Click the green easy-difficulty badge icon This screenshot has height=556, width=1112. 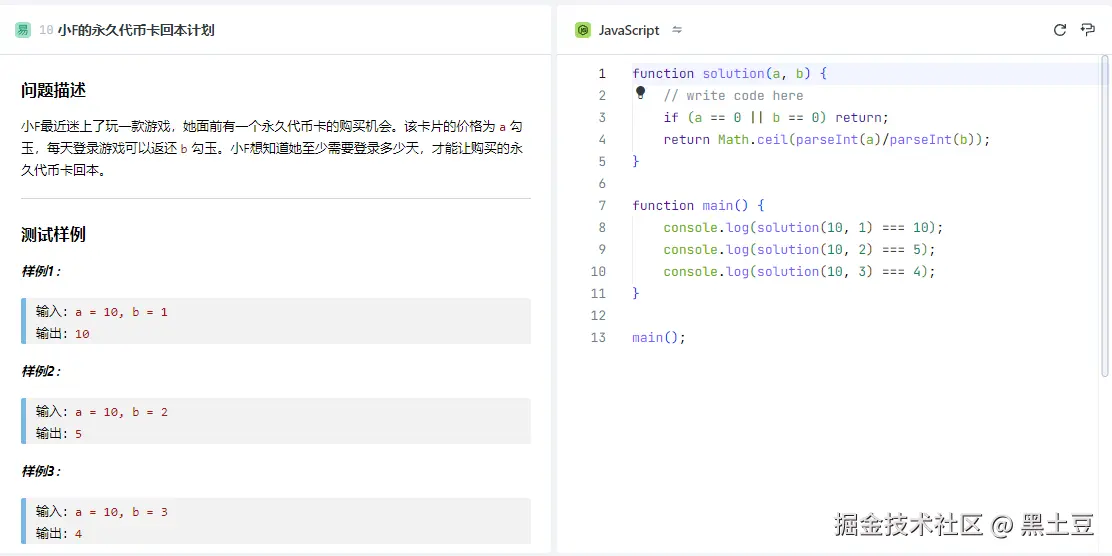tap(23, 30)
